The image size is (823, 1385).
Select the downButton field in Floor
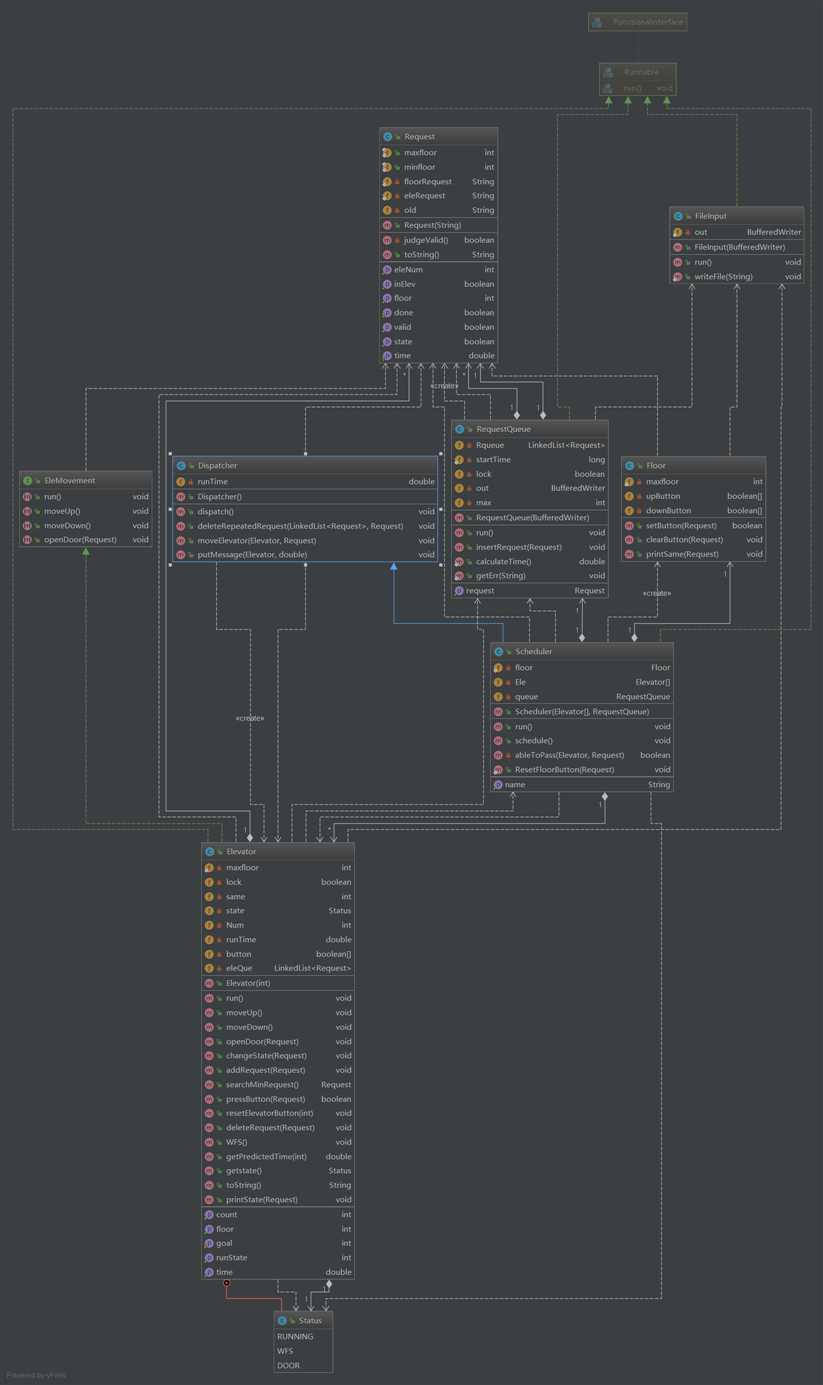693,511
